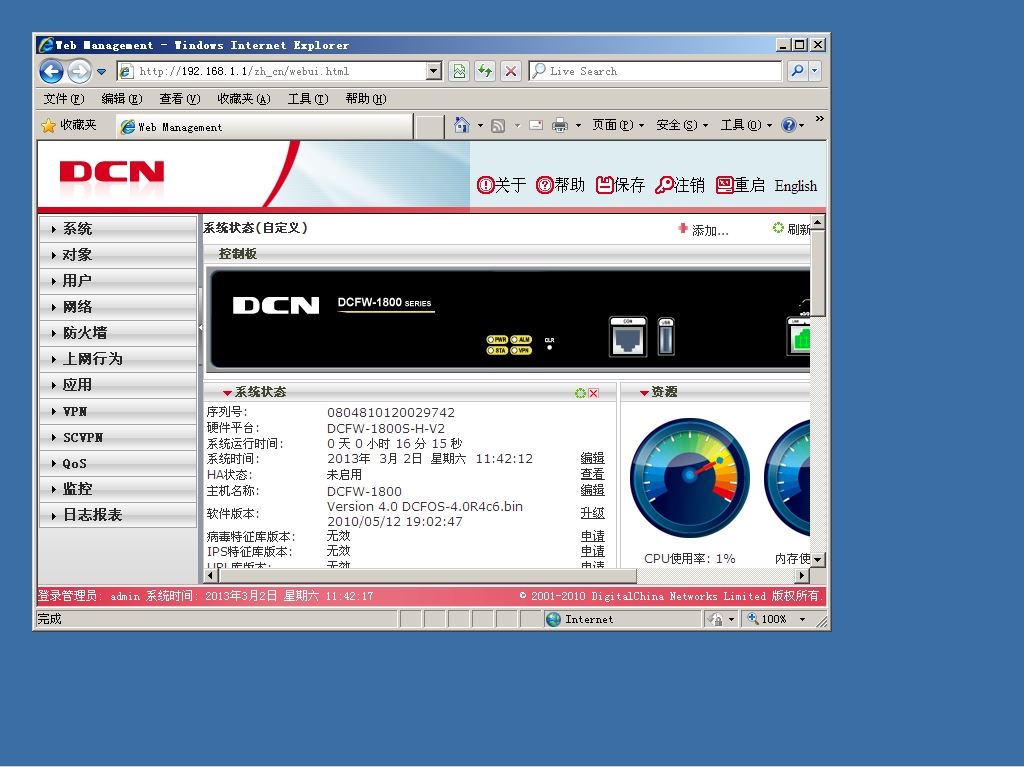Click 编辑 link for 主机名称

click(592, 490)
